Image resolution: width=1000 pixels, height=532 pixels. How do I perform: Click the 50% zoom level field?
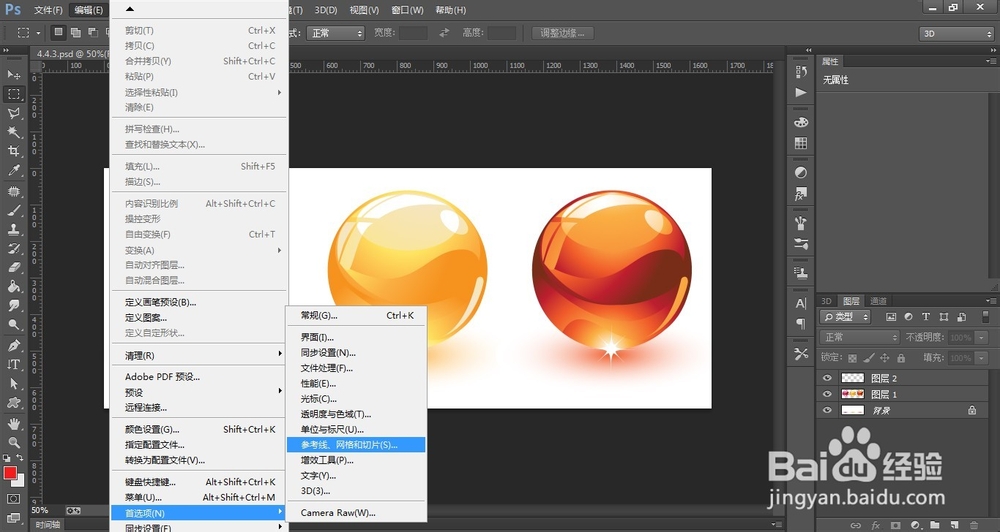pos(40,510)
